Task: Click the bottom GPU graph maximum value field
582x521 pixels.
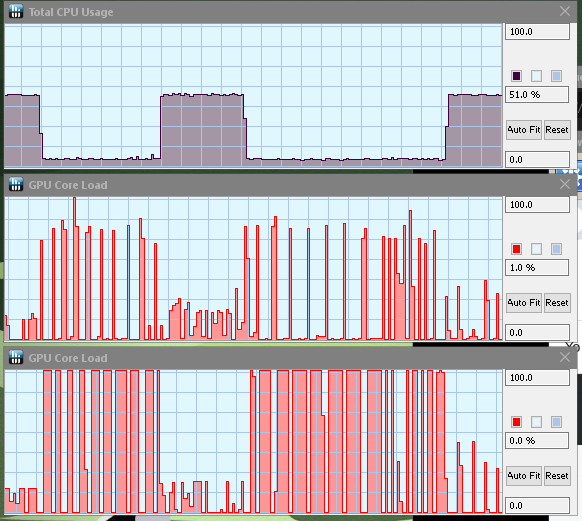Action: point(537,377)
